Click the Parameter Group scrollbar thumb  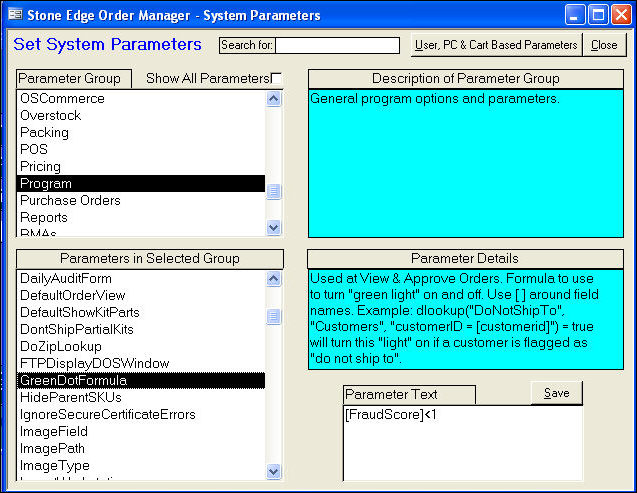click(x=274, y=191)
